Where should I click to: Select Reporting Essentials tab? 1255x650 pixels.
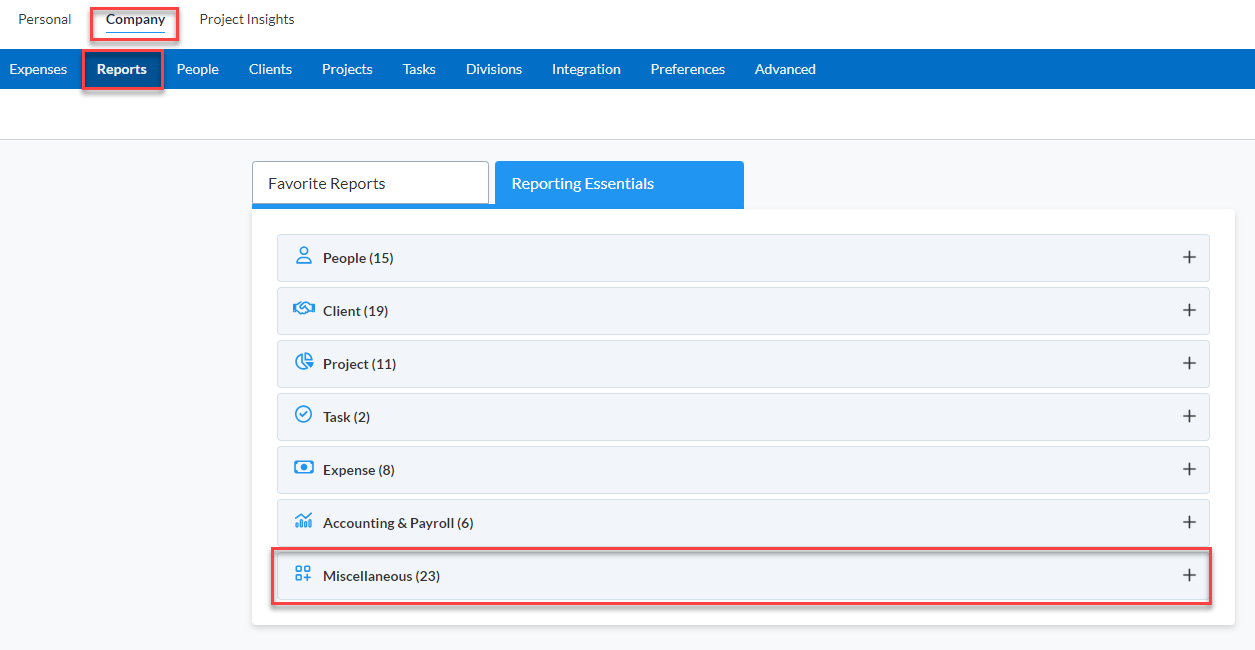pos(619,184)
